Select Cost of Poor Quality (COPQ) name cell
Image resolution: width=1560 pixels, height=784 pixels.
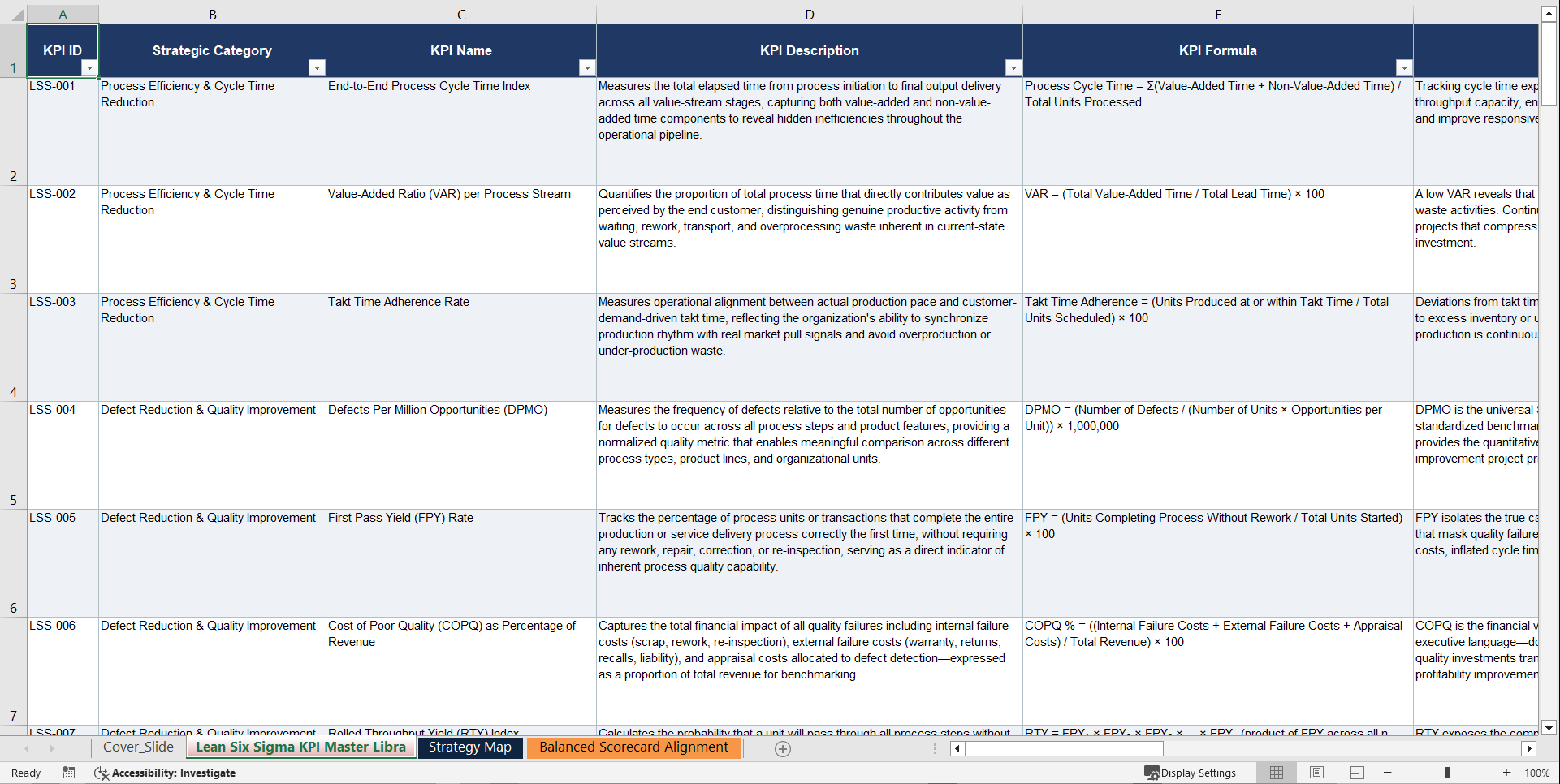tap(461, 671)
